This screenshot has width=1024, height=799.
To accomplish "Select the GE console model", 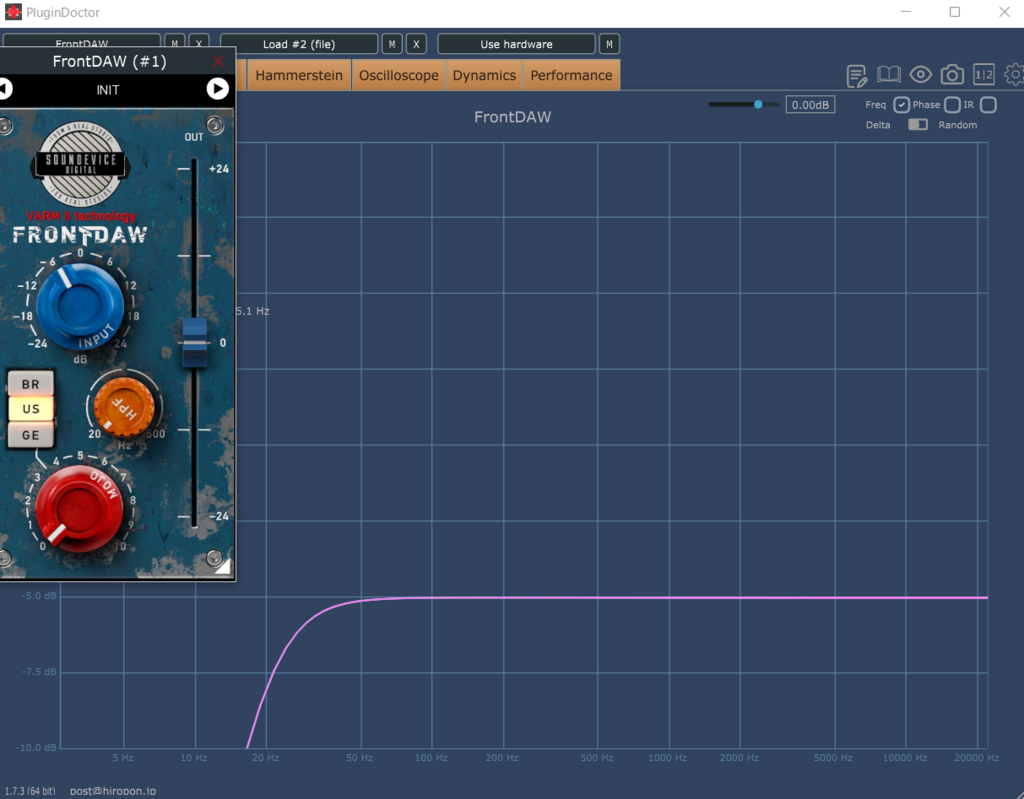I will [x=31, y=435].
